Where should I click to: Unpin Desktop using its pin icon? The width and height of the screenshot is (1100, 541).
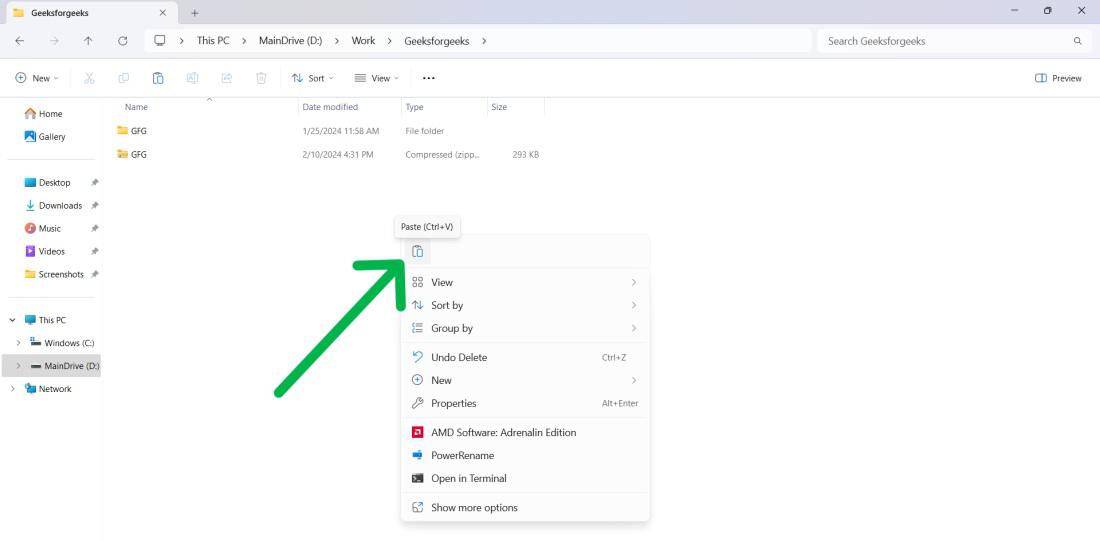[x=95, y=182]
